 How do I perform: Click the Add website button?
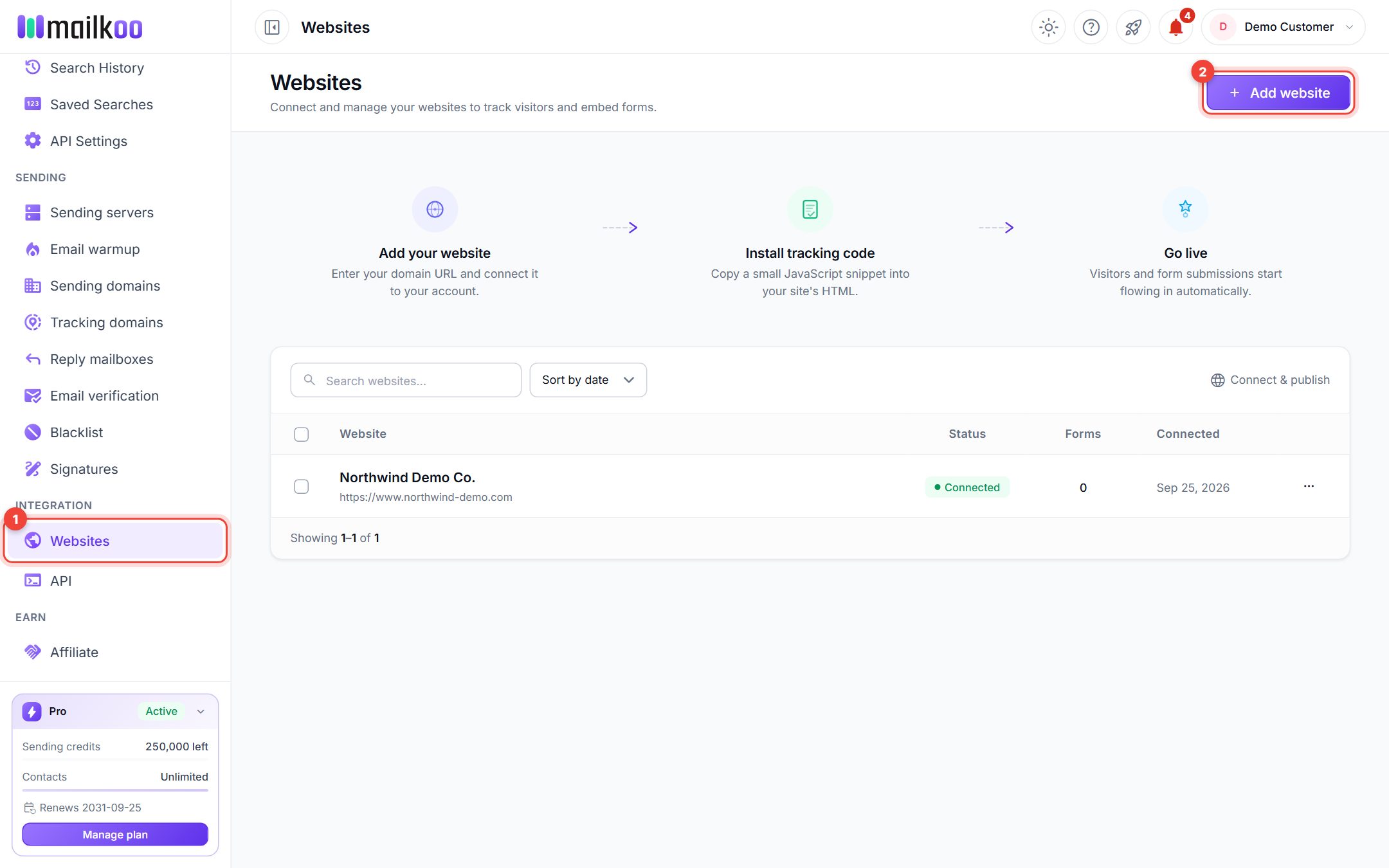click(x=1278, y=93)
